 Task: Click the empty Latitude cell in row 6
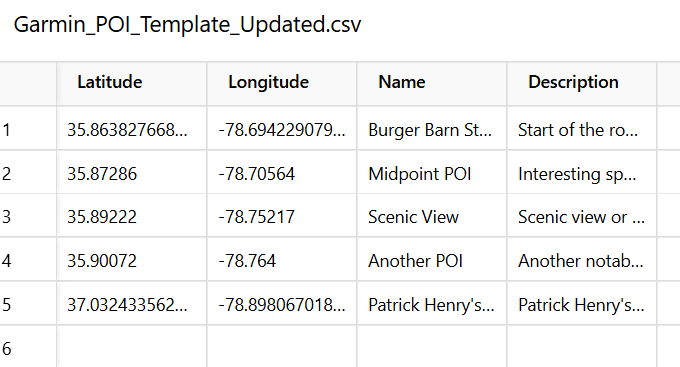point(131,347)
